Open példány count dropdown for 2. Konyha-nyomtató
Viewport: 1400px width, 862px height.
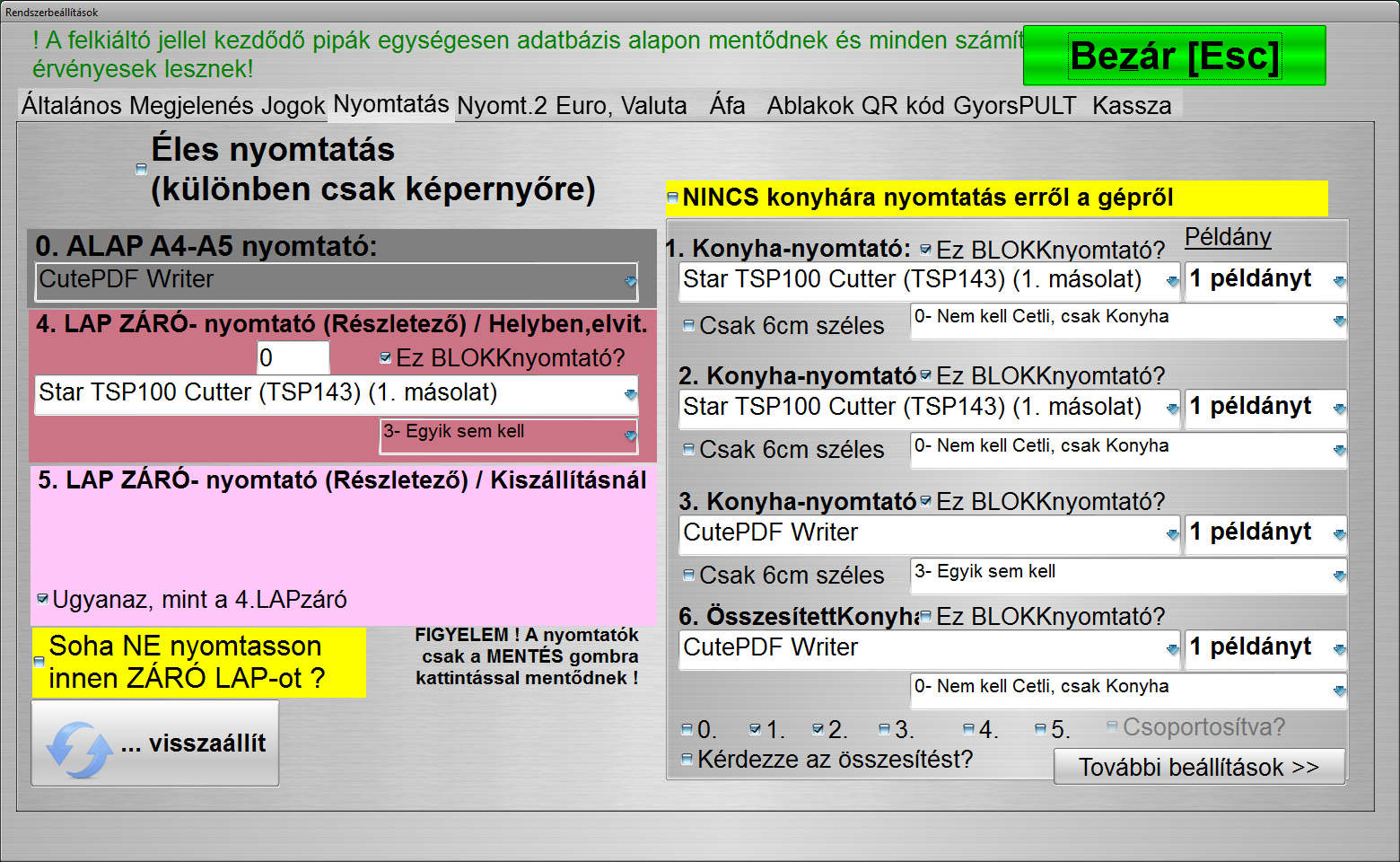pyautogui.click(x=1338, y=409)
